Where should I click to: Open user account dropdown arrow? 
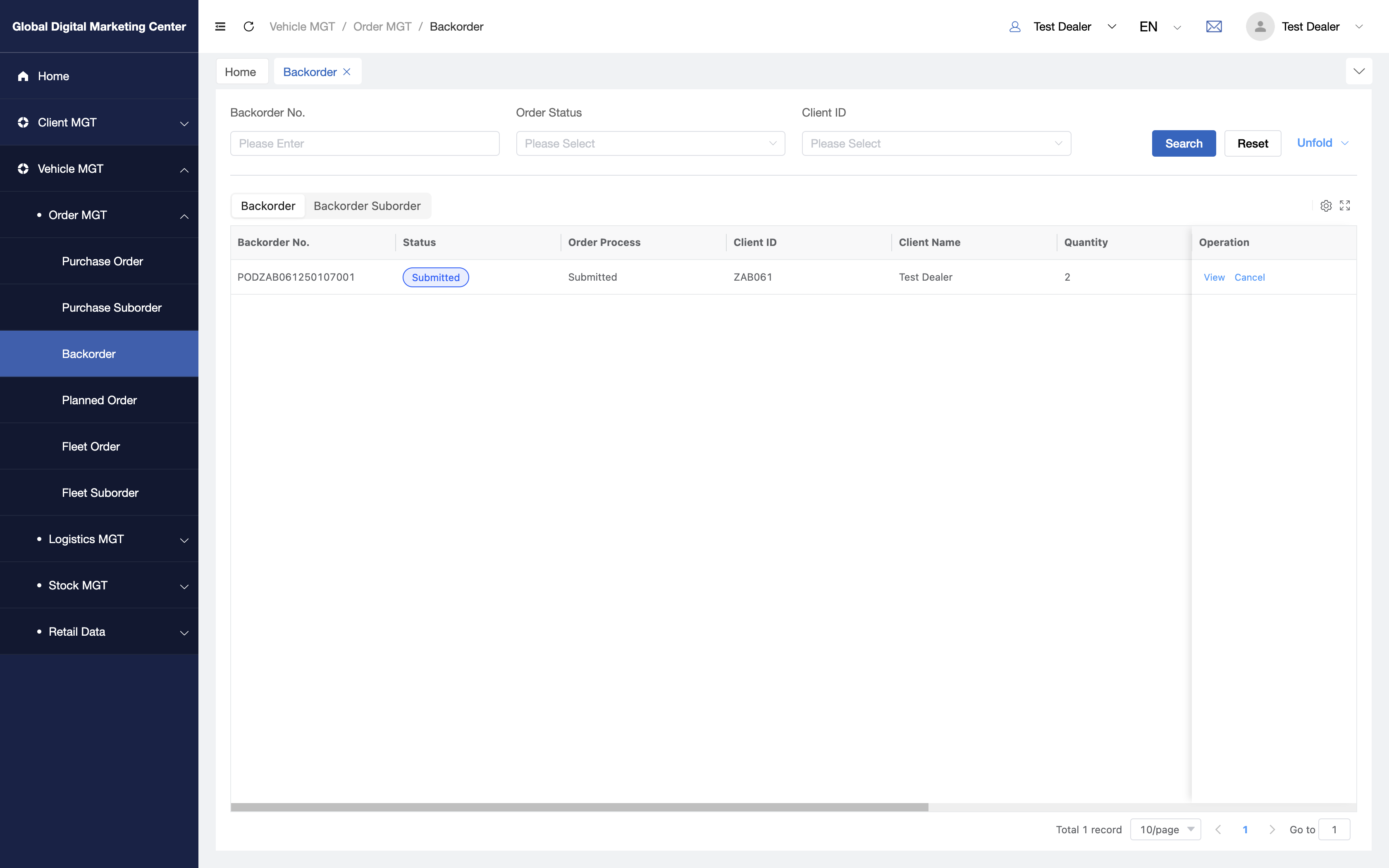pos(1358,26)
